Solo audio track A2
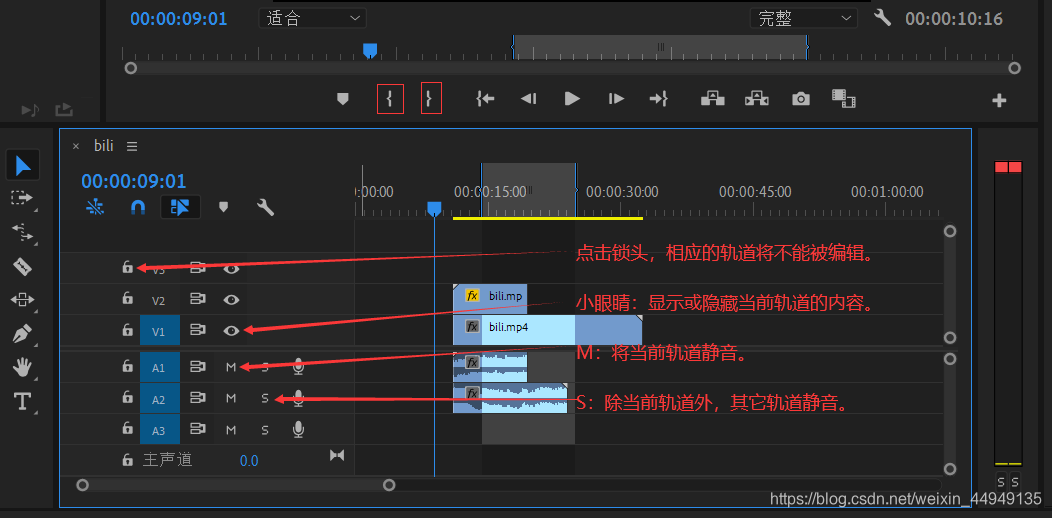The height and width of the screenshot is (518, 1052). click(x=265, y=399)
